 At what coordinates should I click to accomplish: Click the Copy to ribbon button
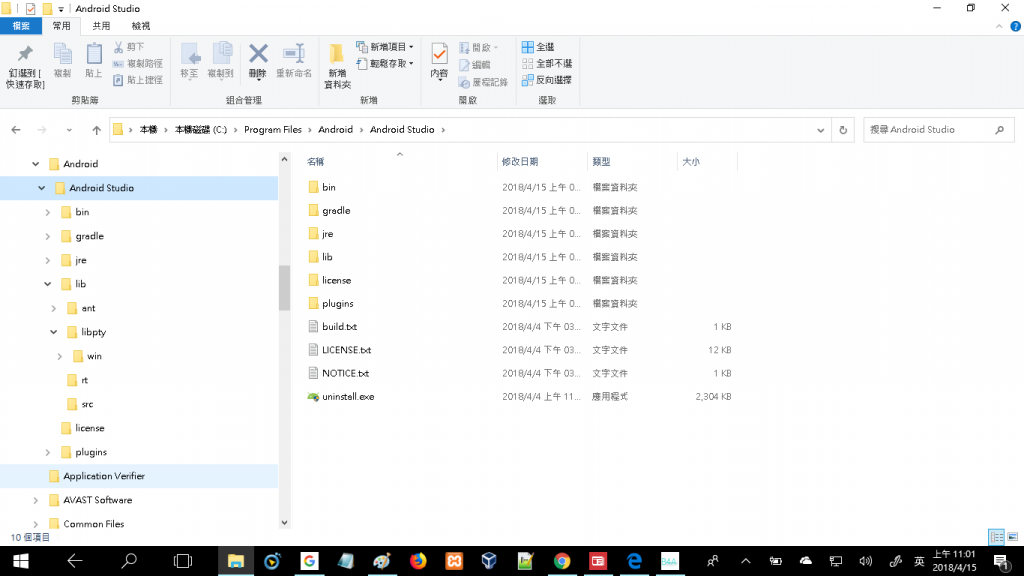click(x=221, y=61)
